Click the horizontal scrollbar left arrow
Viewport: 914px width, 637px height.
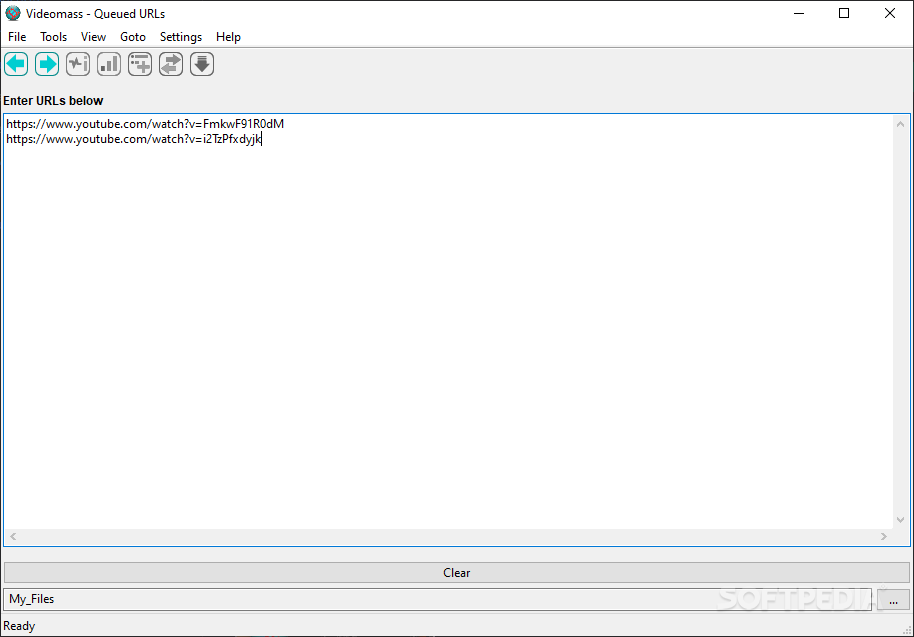click(13, 536)
